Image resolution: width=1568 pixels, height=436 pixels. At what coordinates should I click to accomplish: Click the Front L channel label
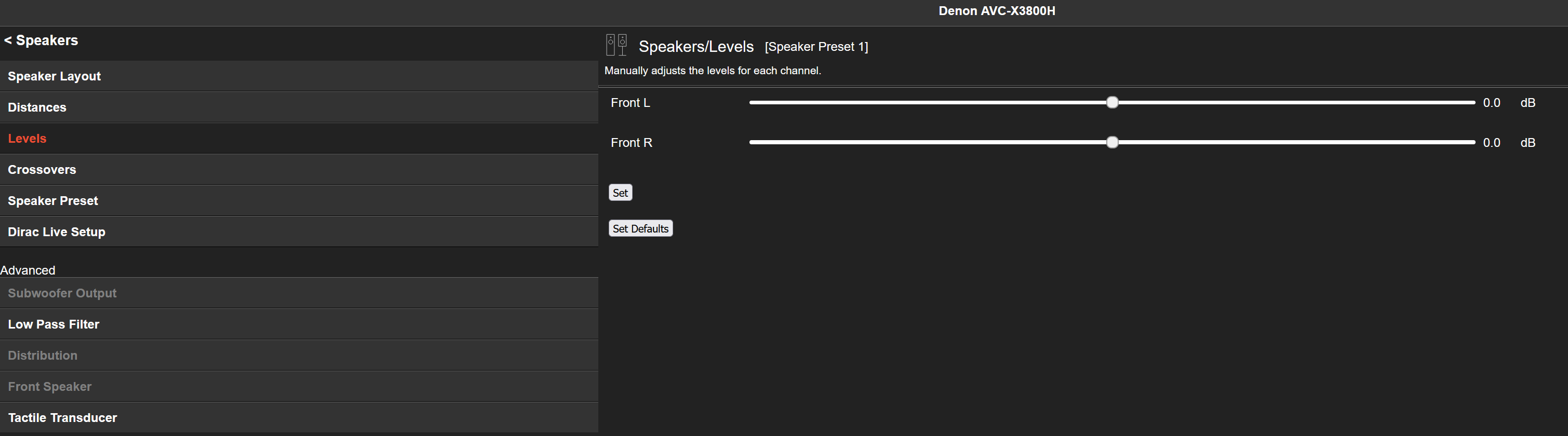630,103
